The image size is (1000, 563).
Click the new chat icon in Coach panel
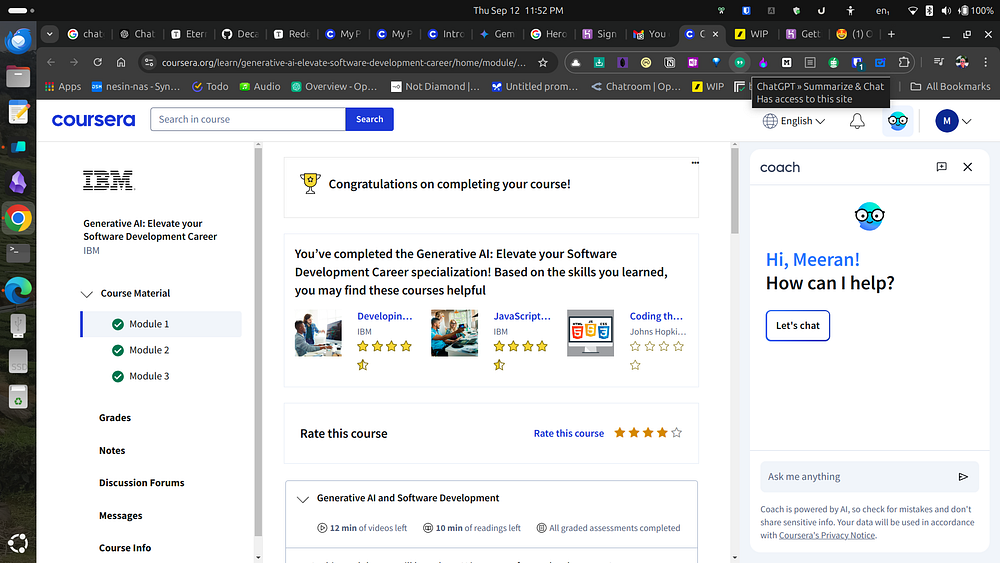pyautogui.click(x=941, y=167)
